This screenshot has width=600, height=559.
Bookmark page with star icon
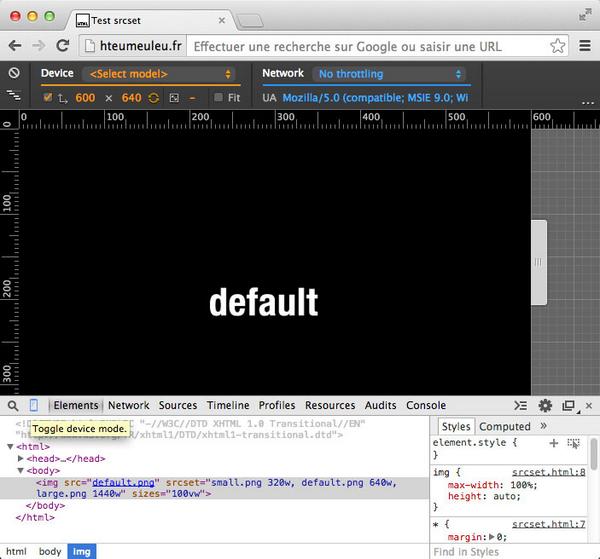[x=558, y=46]
